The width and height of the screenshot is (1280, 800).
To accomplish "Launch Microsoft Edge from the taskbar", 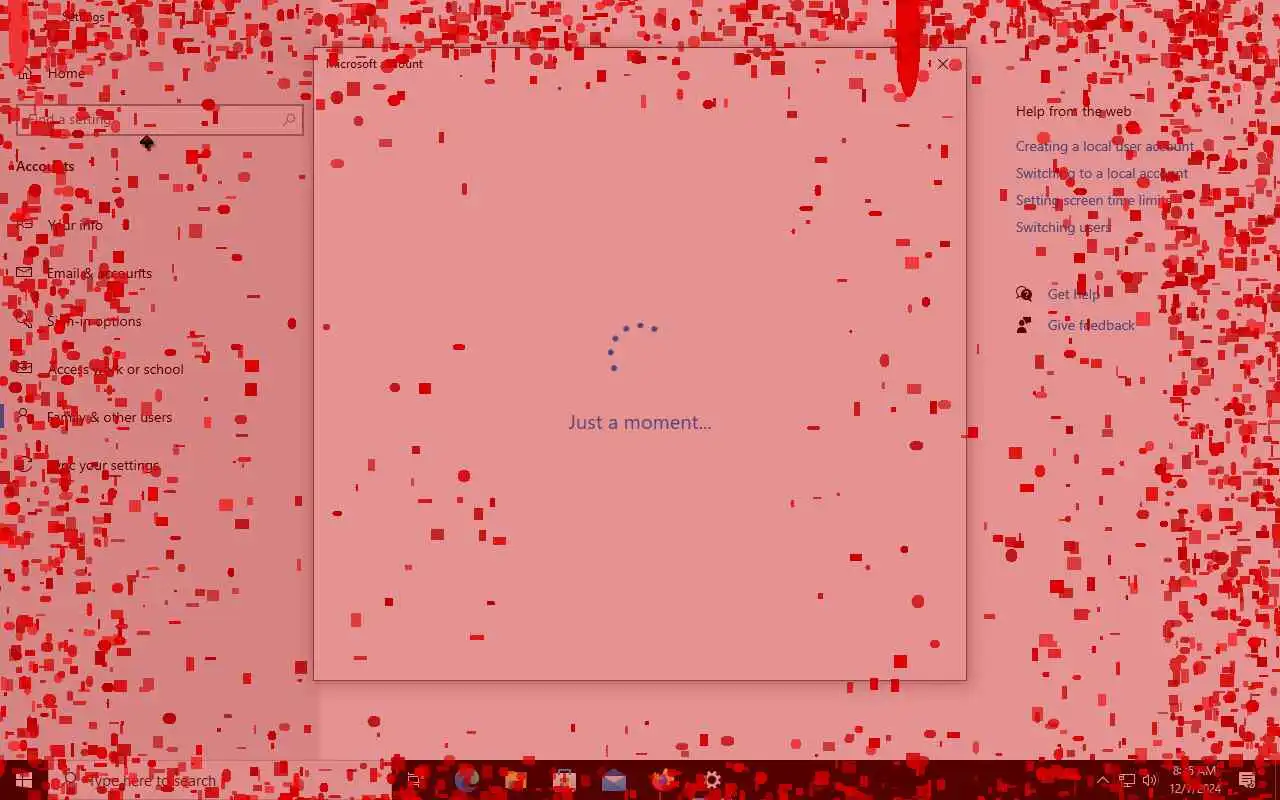I will click(x=466, y=780).
